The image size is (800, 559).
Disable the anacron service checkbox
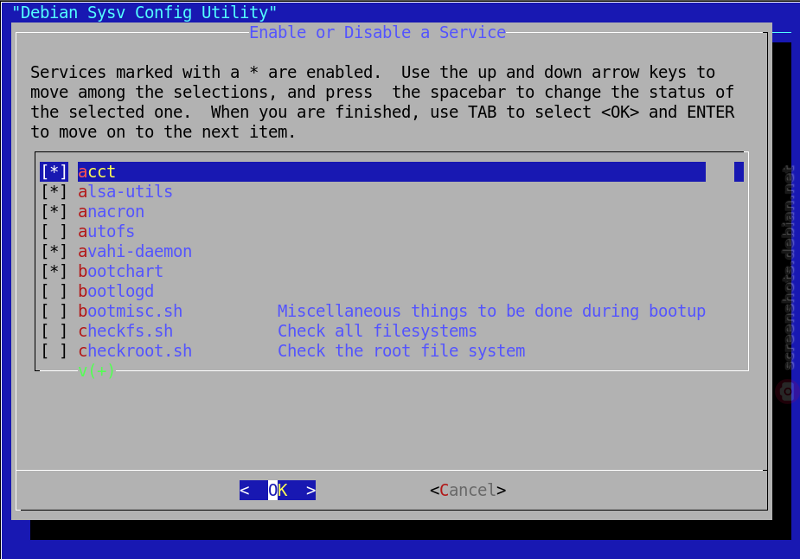pos(54,212)
